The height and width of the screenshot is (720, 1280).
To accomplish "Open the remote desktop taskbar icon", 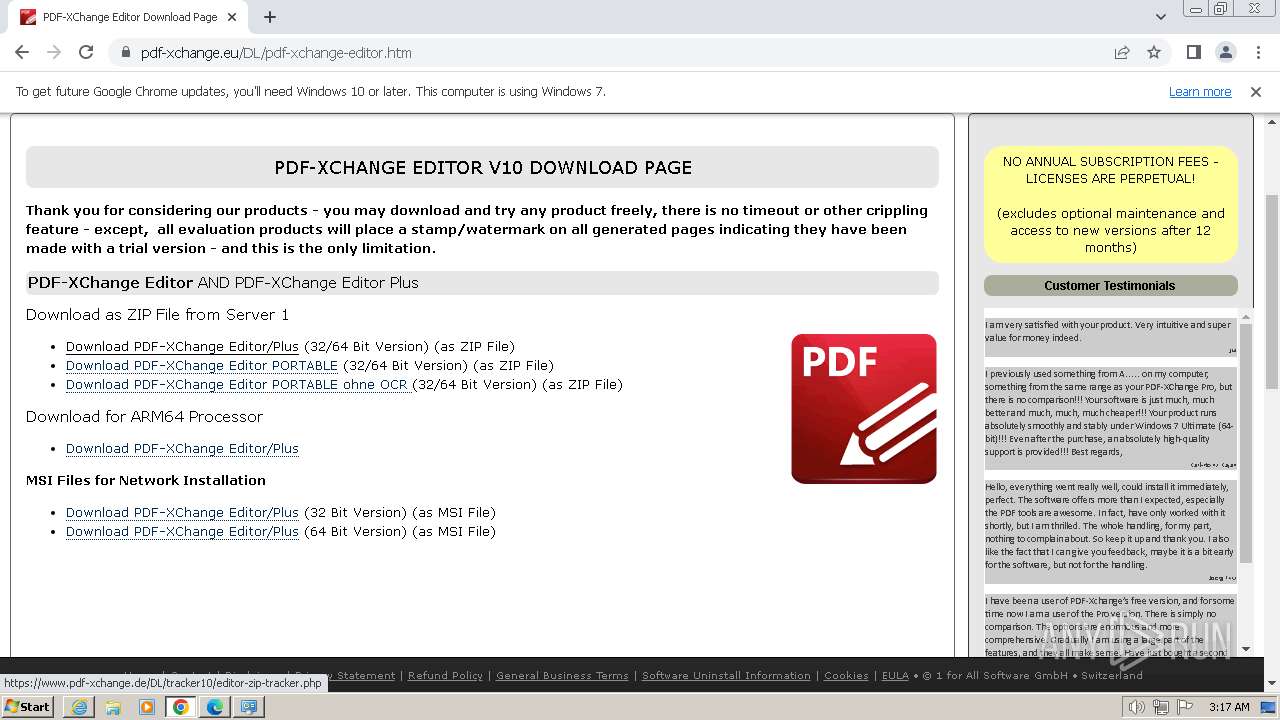I will pos(249,706).
